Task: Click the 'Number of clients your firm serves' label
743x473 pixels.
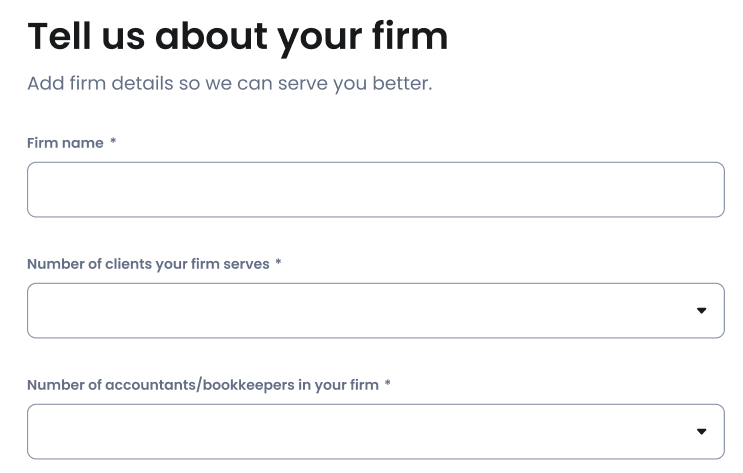Action: pos(148,264)
